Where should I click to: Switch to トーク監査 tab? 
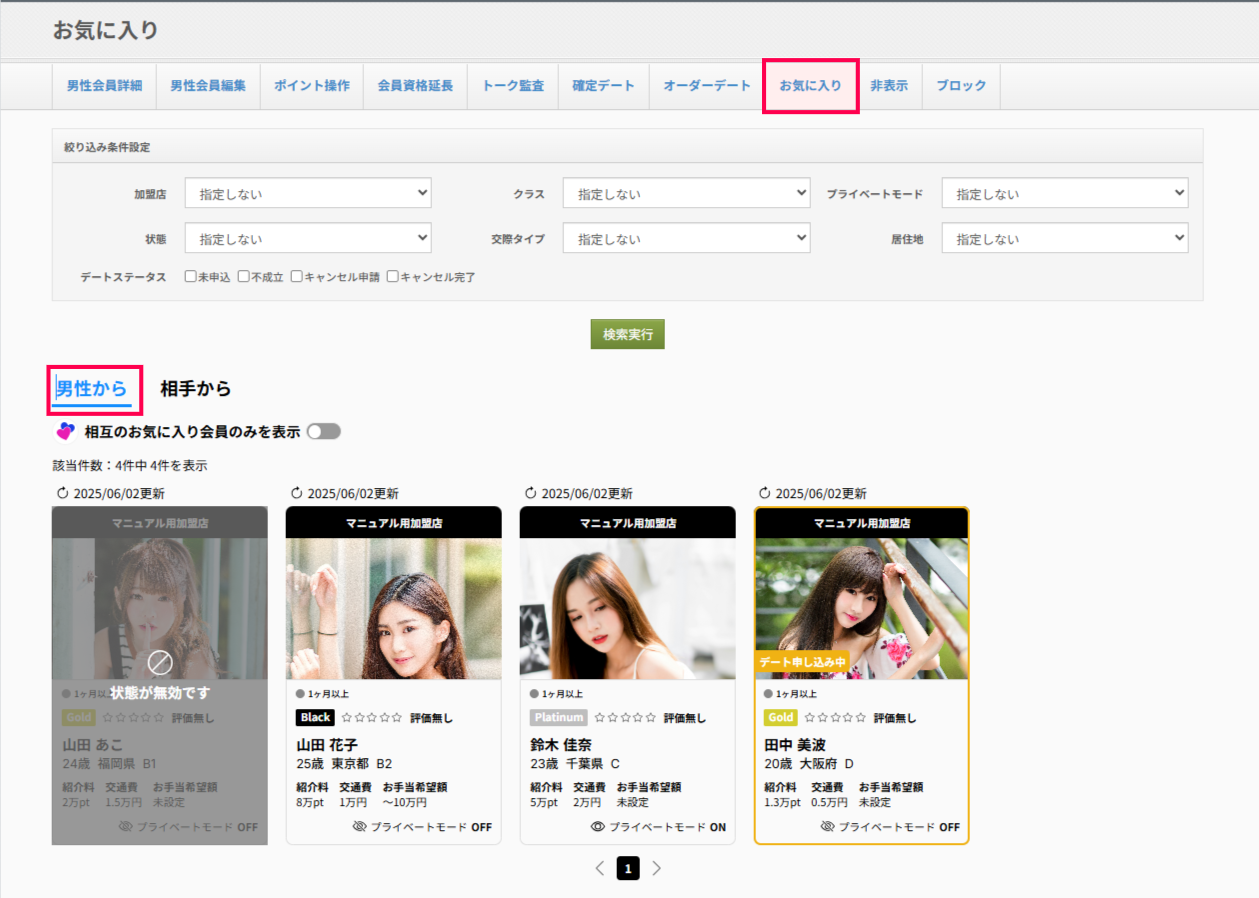(x=513, y=86)
